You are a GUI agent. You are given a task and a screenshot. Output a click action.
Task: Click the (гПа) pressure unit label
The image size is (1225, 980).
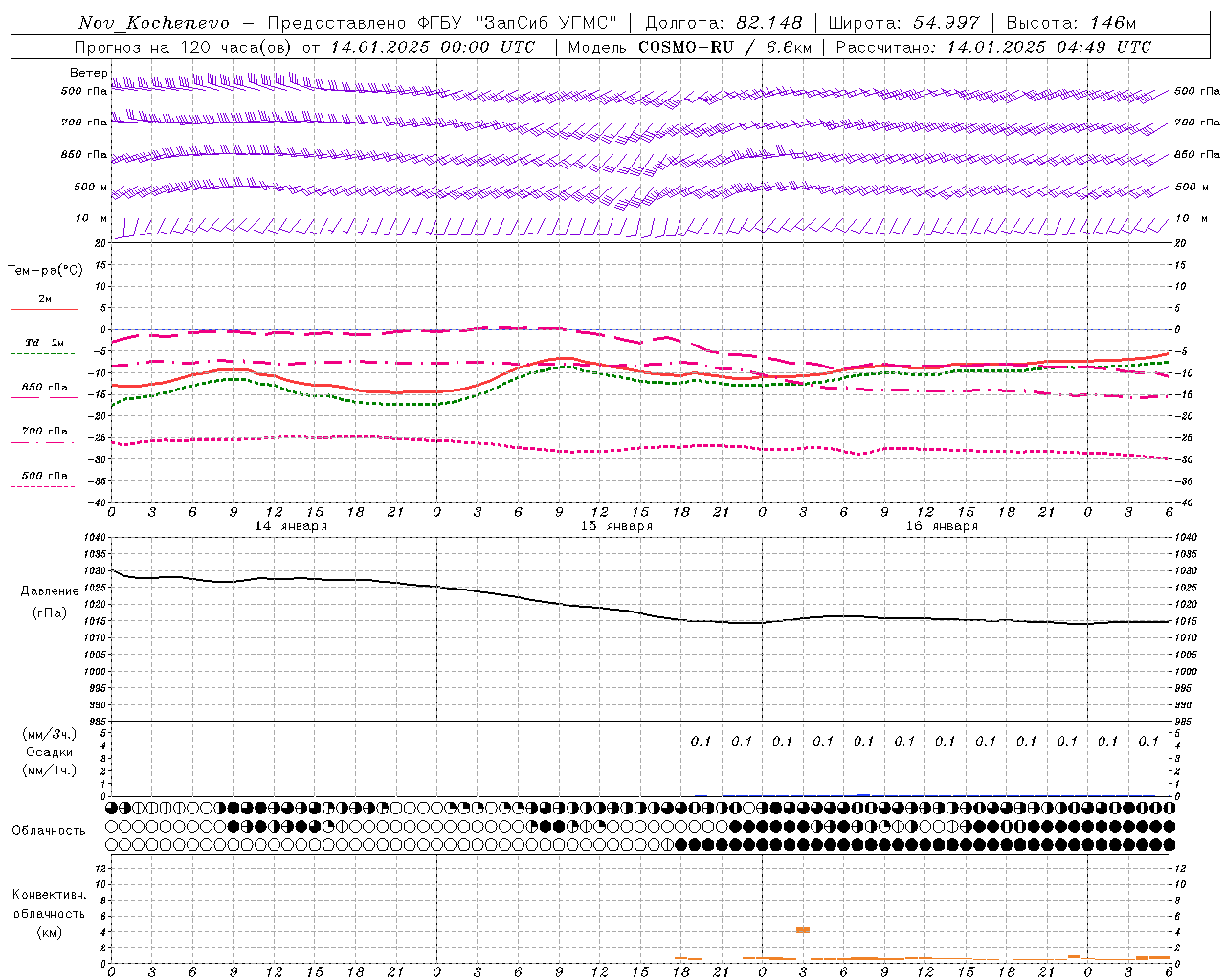pyautogui.click(x=50, y=612)
